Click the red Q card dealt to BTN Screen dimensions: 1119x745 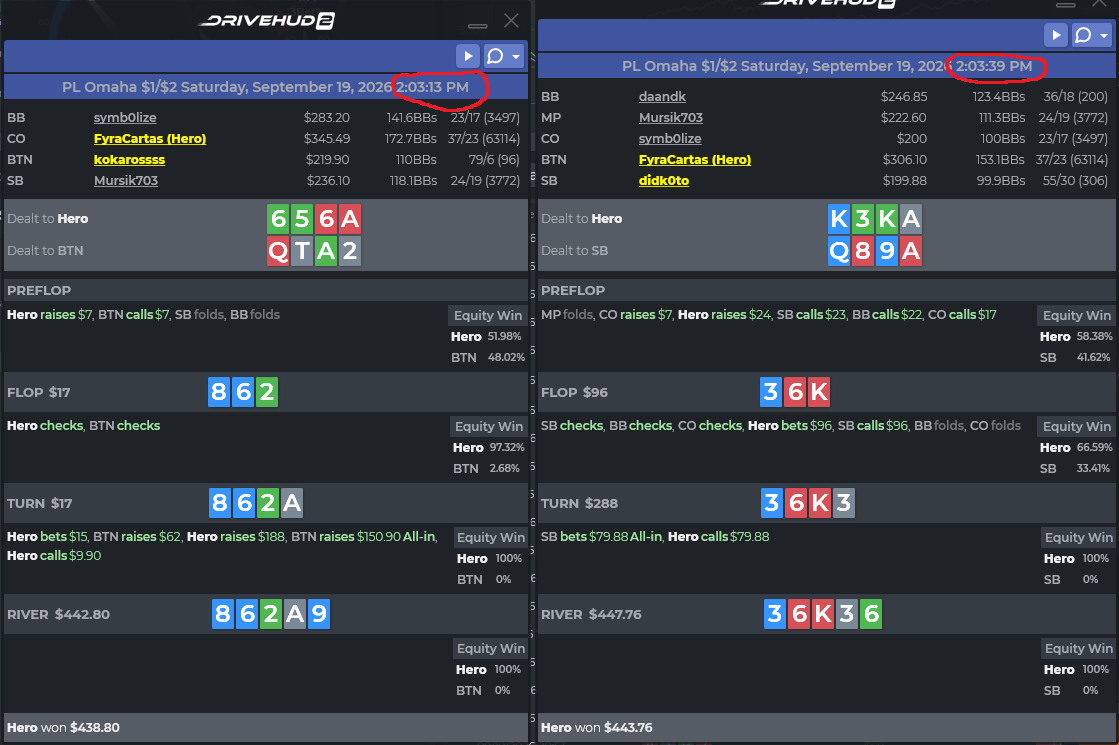278,251
